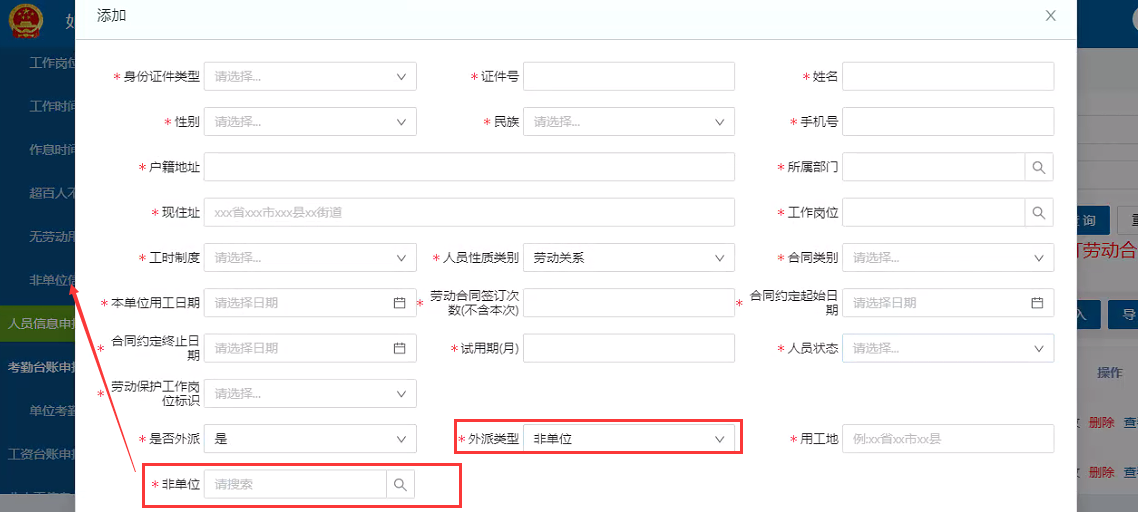
Task: Click the 劳动合同签订次数 input field
Action: pyautogui.click(x=629, y=303)
